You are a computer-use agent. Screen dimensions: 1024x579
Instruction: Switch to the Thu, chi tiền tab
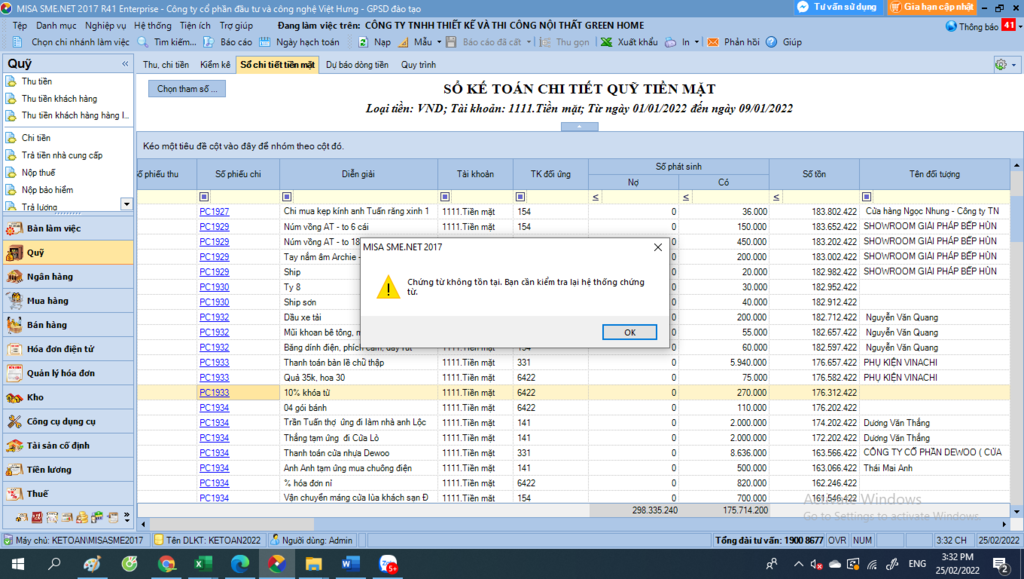click(x=166, y=65)
